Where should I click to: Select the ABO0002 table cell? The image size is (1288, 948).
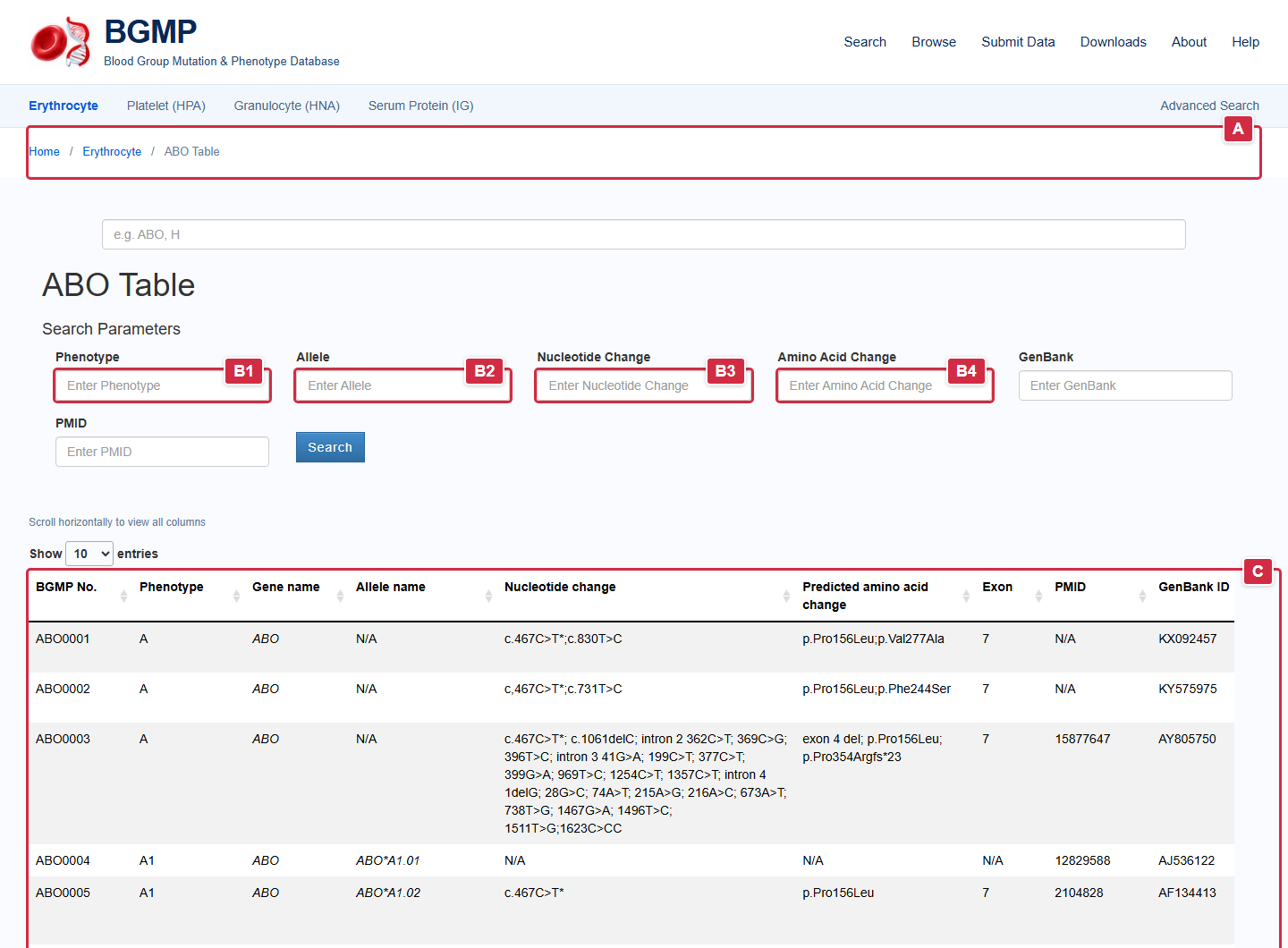(x=63, y=689)
